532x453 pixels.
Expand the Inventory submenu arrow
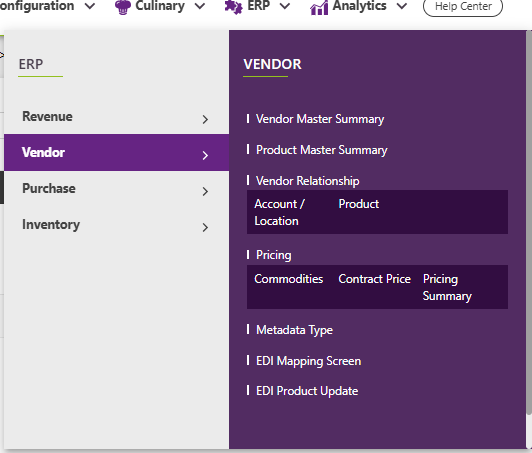(205, 227)
